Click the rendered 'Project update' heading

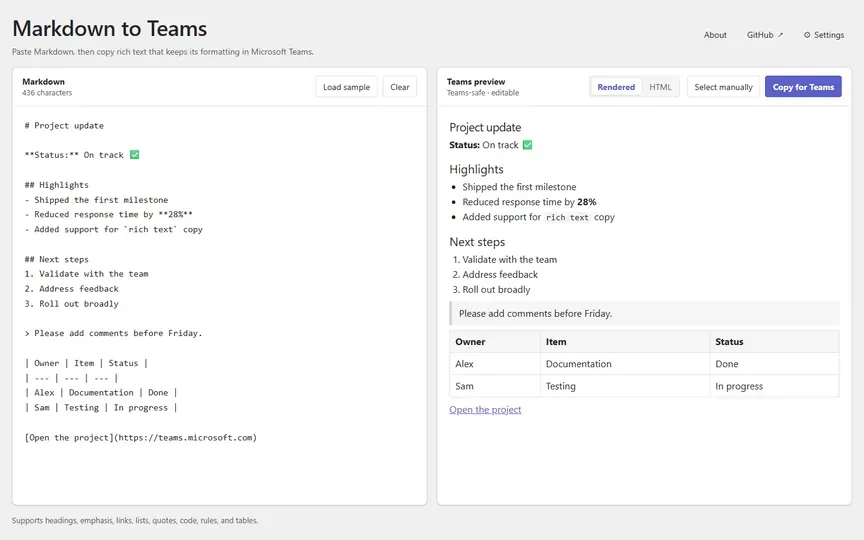[485, 127]
